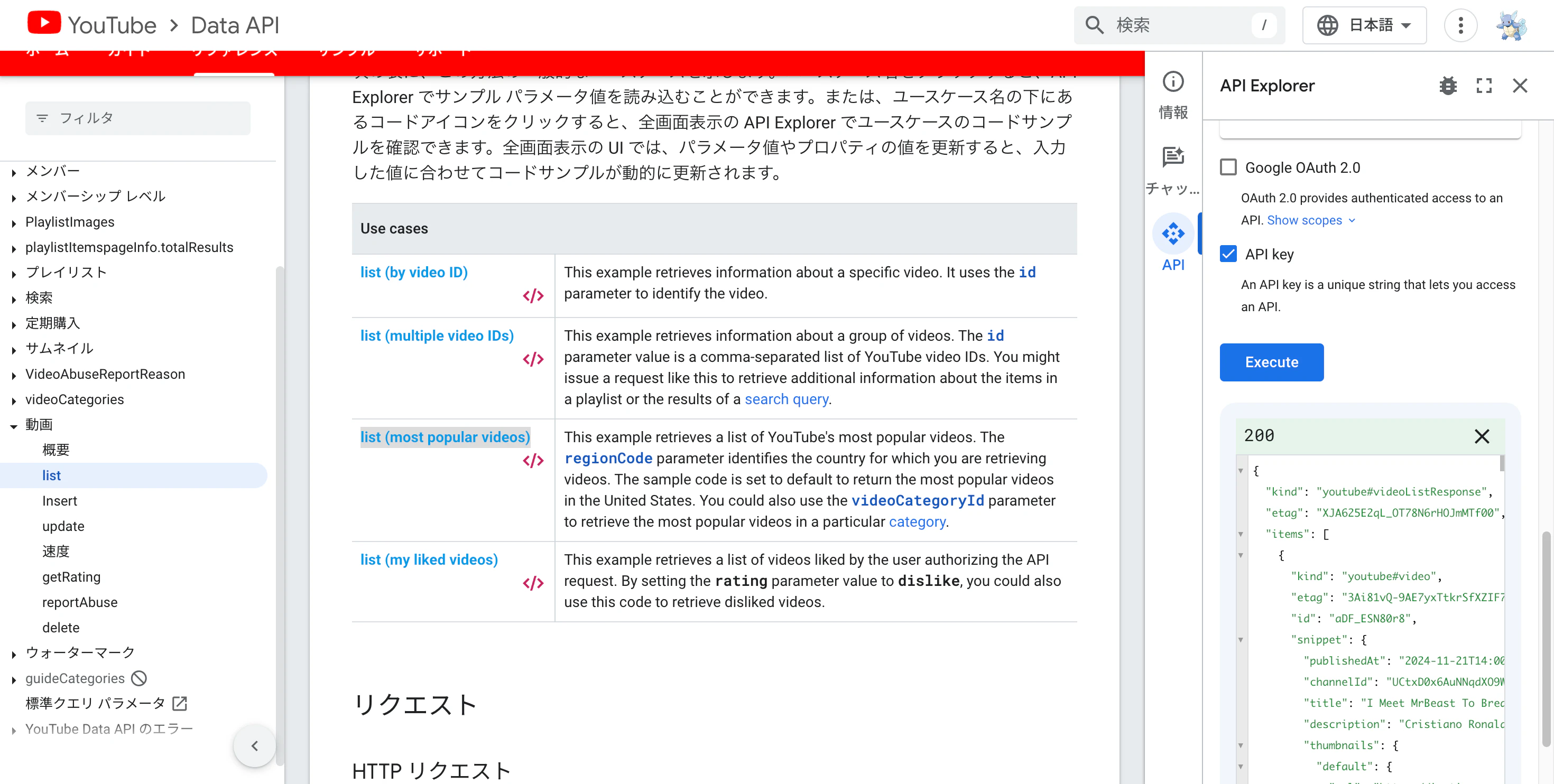Image resolution: width=1554 pixels, height=784 pixels.
Task: Select Insert in the sidebar navigation
Action: (60, 501)
